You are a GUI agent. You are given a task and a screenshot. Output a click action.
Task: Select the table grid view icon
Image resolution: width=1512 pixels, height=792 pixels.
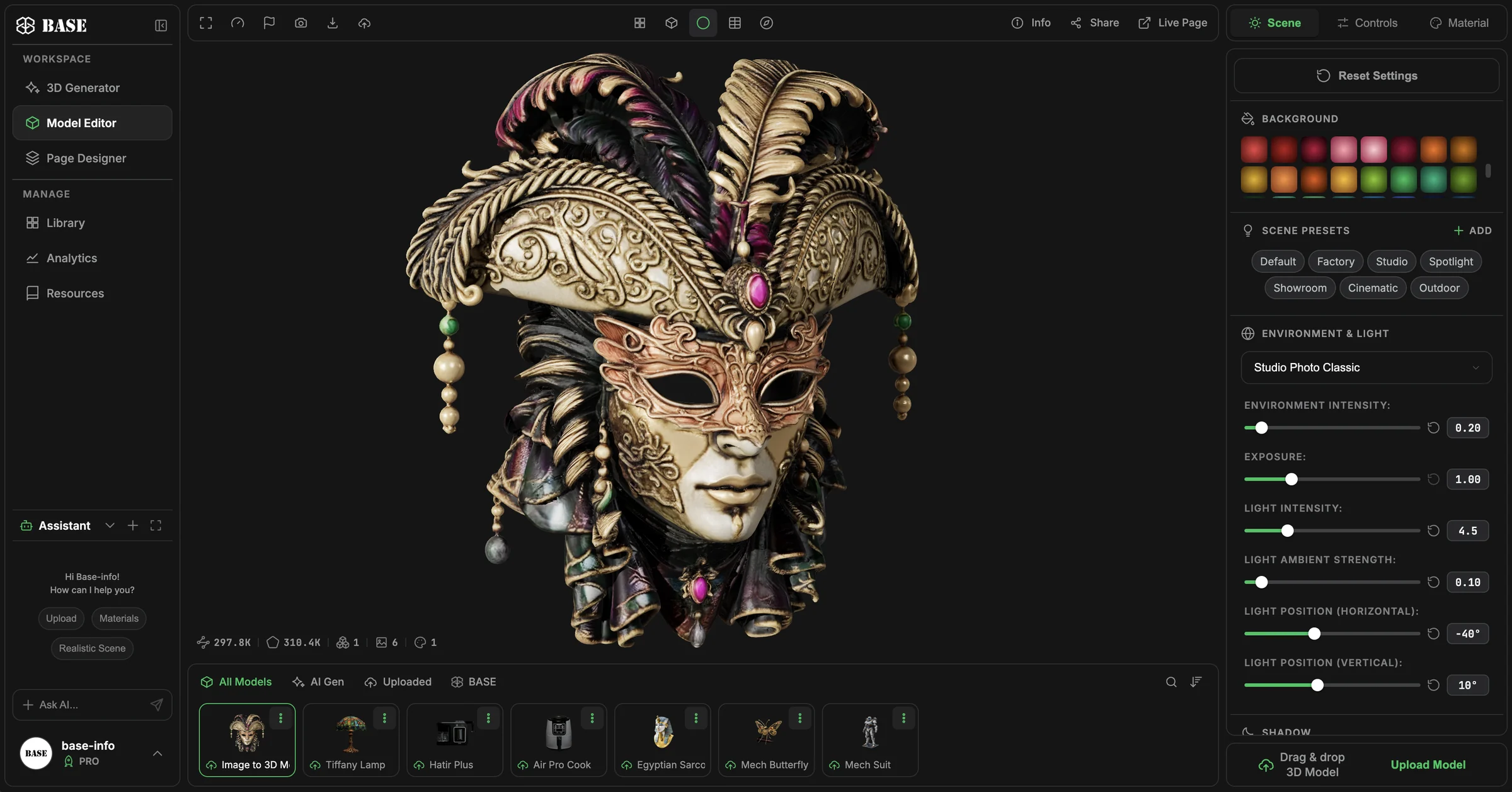735,23
